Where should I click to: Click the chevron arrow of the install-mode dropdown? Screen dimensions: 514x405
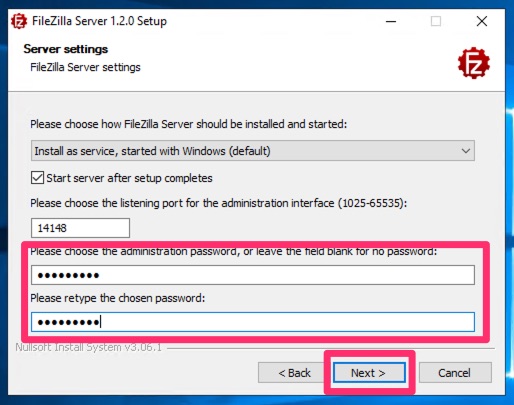pos(466,151)
